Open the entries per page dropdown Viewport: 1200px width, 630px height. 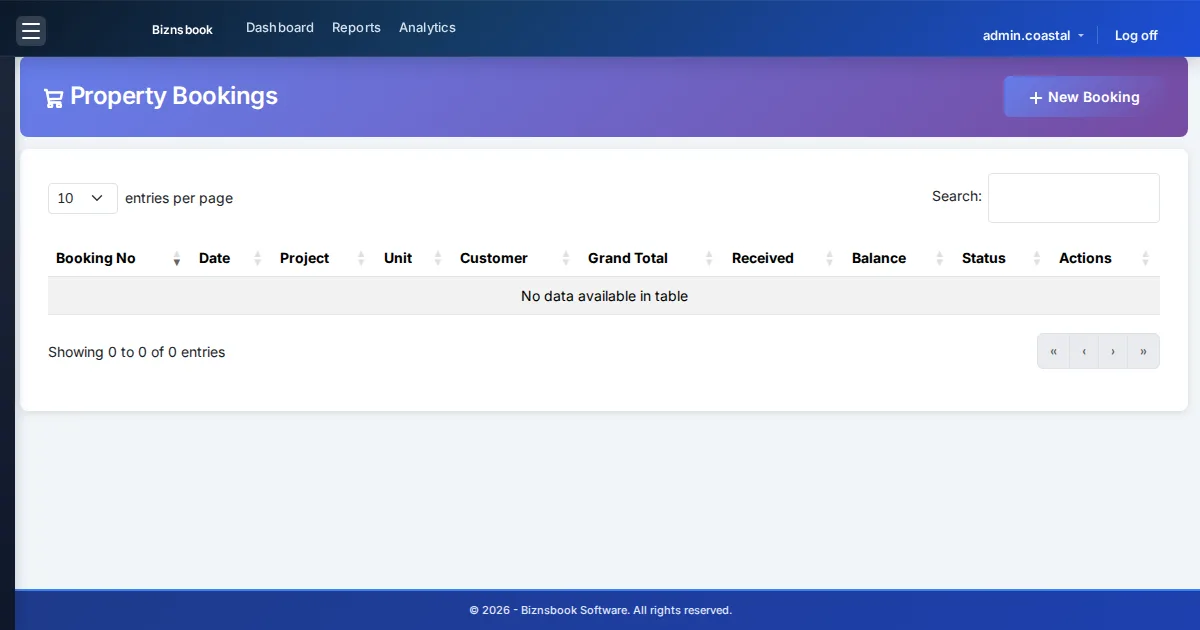[83, 198]
